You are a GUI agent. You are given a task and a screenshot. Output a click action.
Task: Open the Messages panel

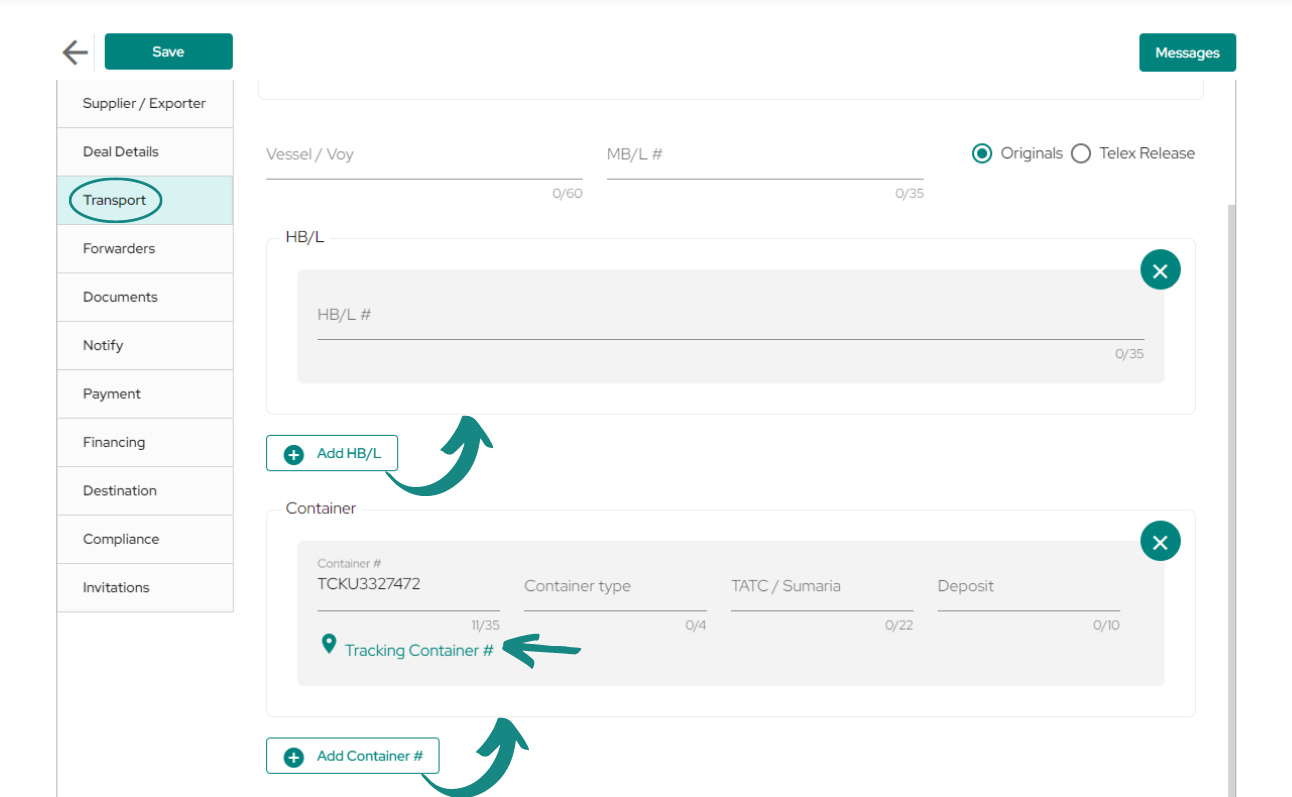(x=1187, y=53)
